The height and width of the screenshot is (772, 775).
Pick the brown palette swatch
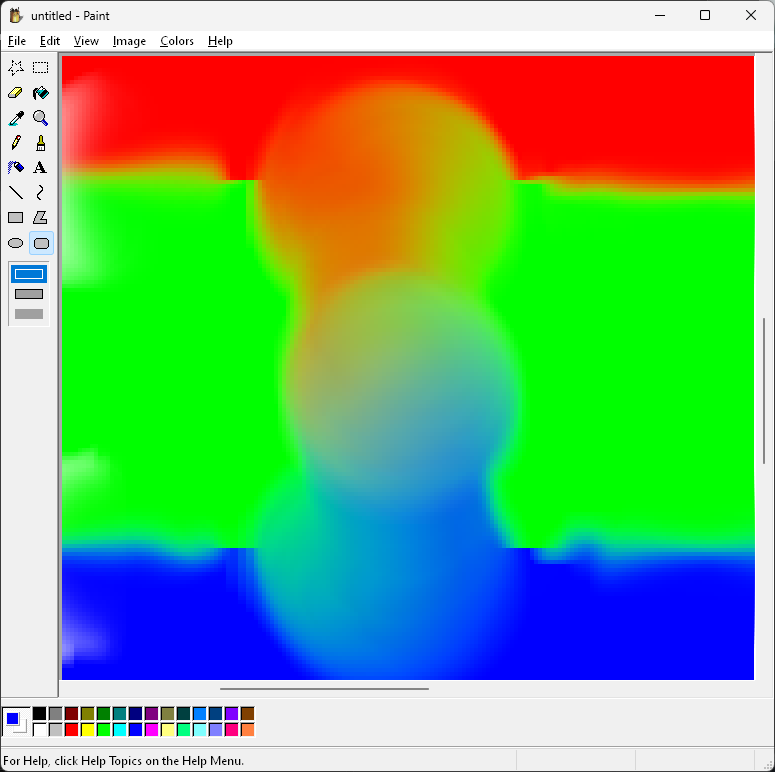[248, 714]
